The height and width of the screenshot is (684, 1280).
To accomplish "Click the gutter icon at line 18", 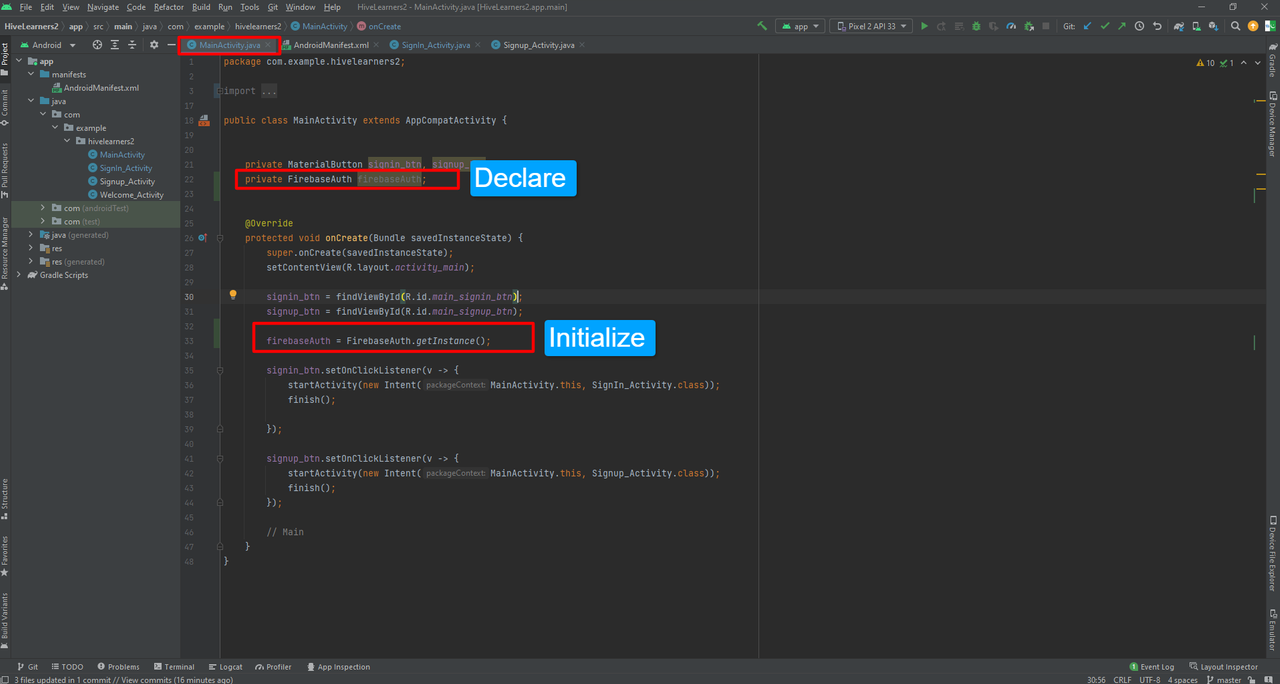I will tap(204, 120).
